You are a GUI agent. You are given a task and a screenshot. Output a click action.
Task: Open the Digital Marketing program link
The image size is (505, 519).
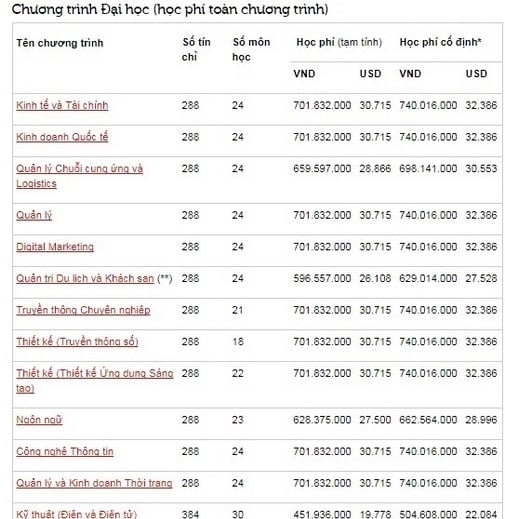point(55,247)
